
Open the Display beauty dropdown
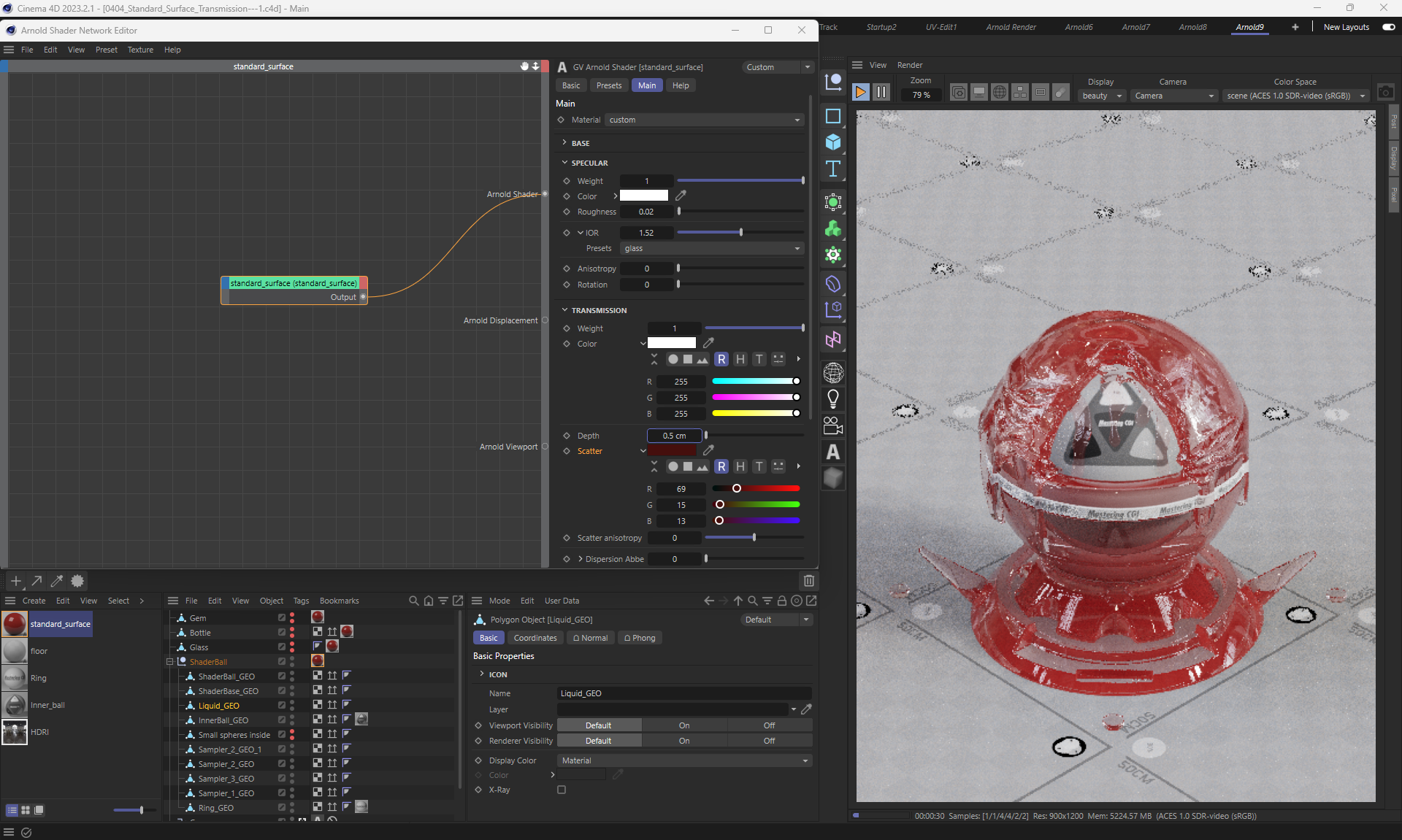coord(1101,96)
